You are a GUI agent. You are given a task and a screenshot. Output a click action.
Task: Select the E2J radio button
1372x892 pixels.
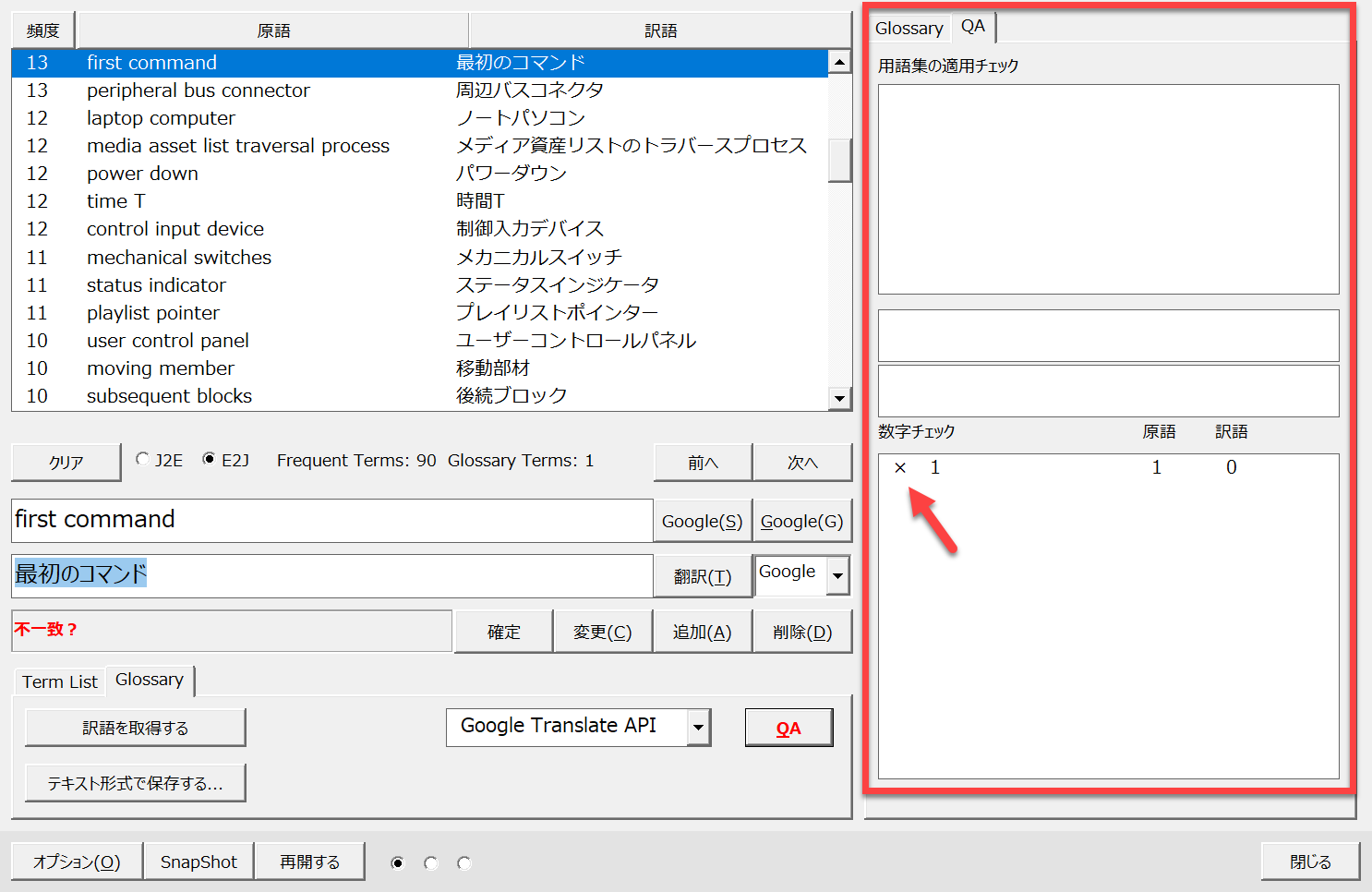tap(210, 459)
